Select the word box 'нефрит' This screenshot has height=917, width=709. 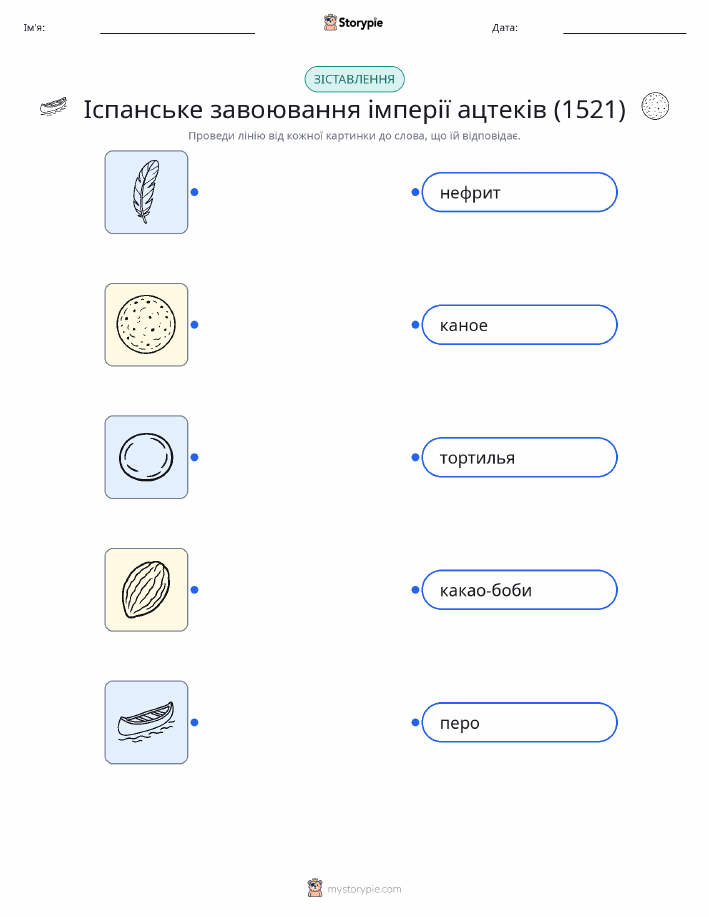pos(519,192)
